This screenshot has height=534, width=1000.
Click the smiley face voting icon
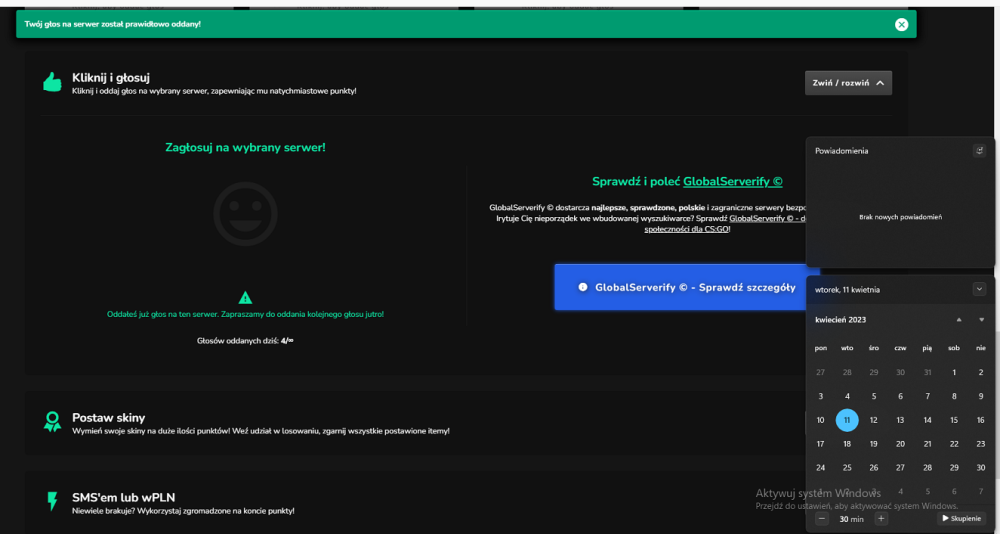(246, 214)
